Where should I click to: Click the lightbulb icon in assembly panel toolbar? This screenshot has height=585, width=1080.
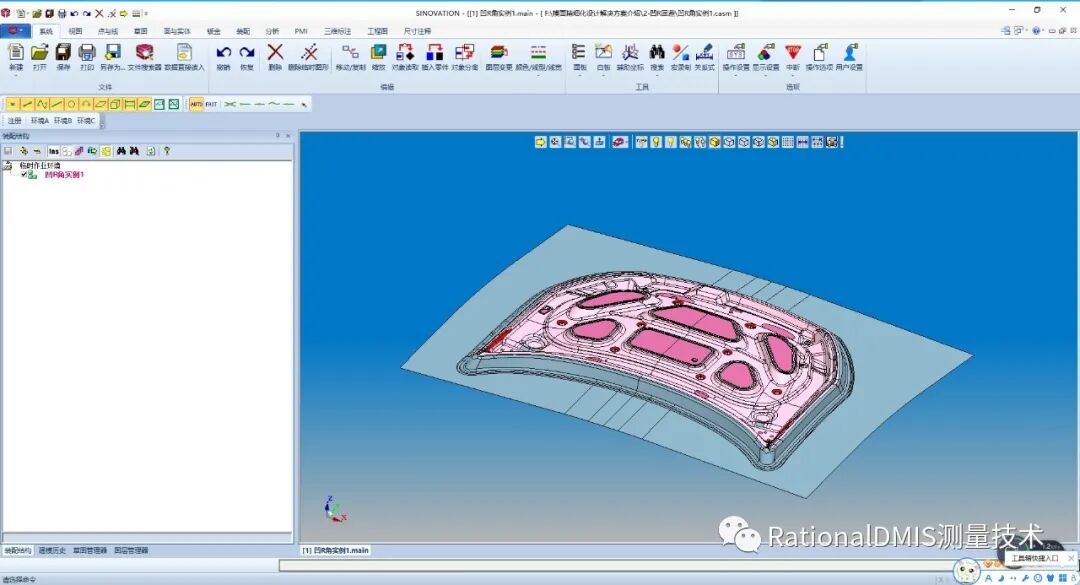click(x=167, y=151)
